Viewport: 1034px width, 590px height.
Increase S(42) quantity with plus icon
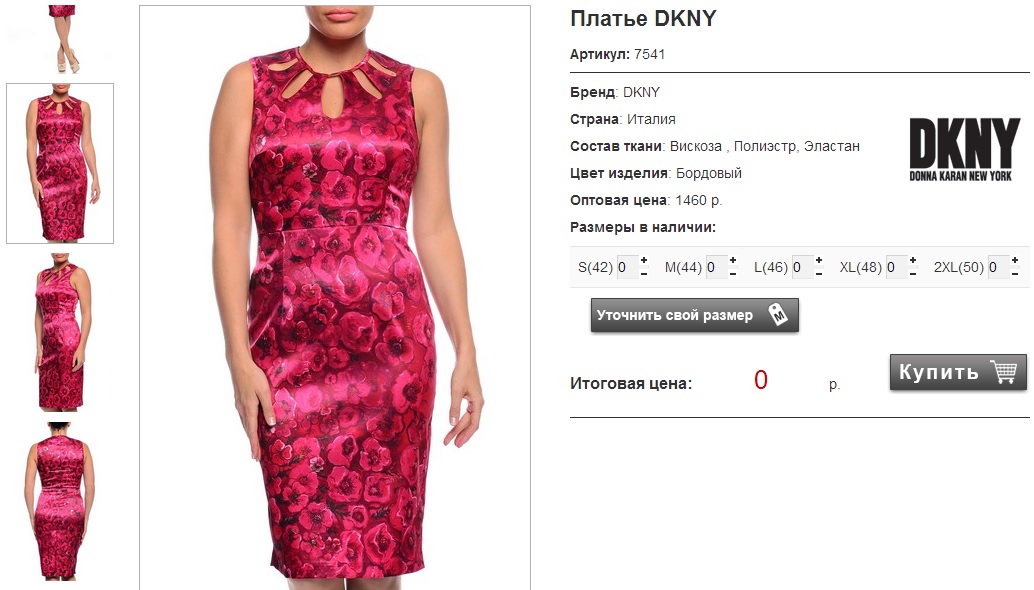click(x=644, y=260)
